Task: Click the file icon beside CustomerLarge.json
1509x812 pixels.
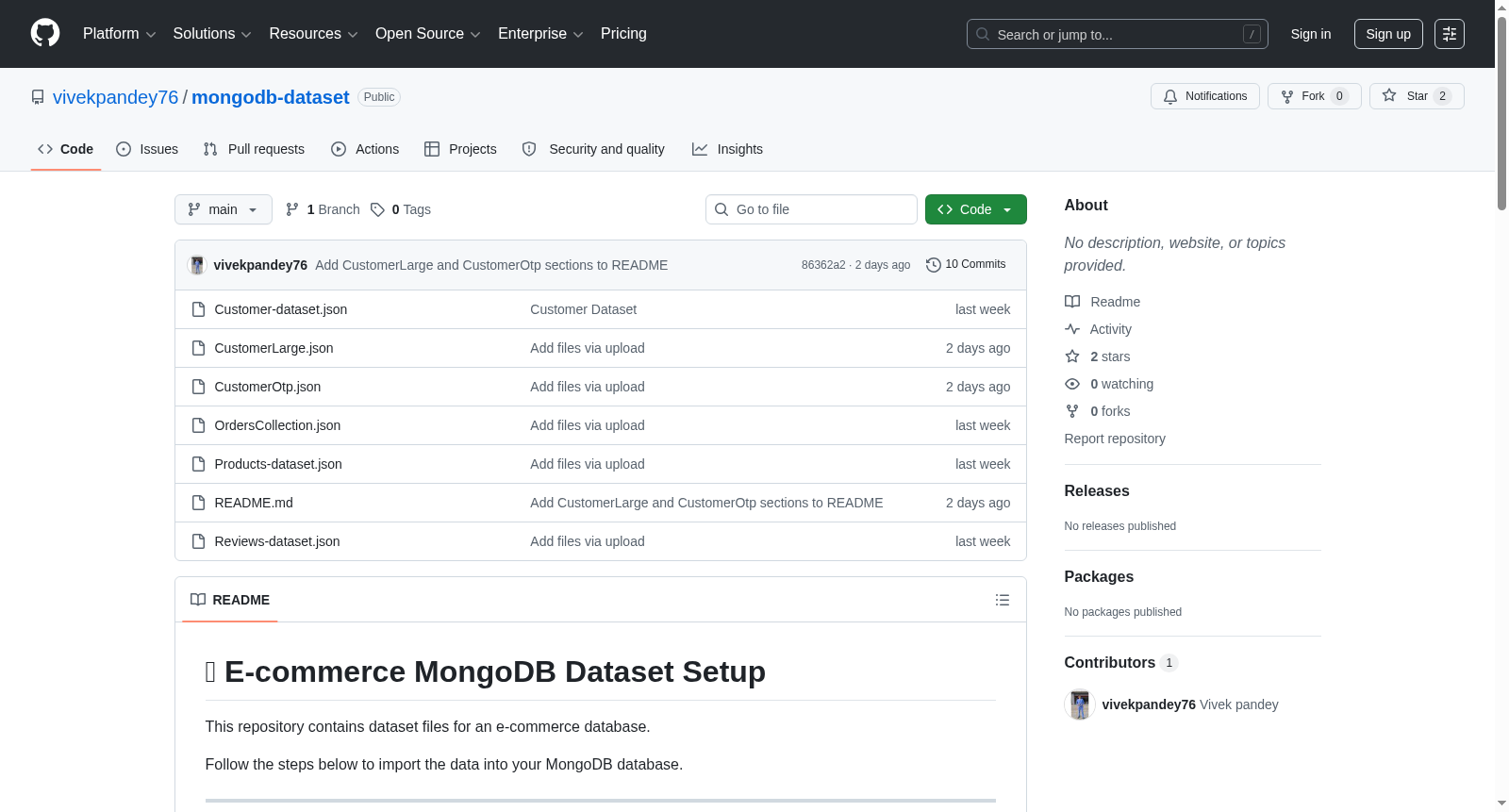Action: [x=198, y=348]
